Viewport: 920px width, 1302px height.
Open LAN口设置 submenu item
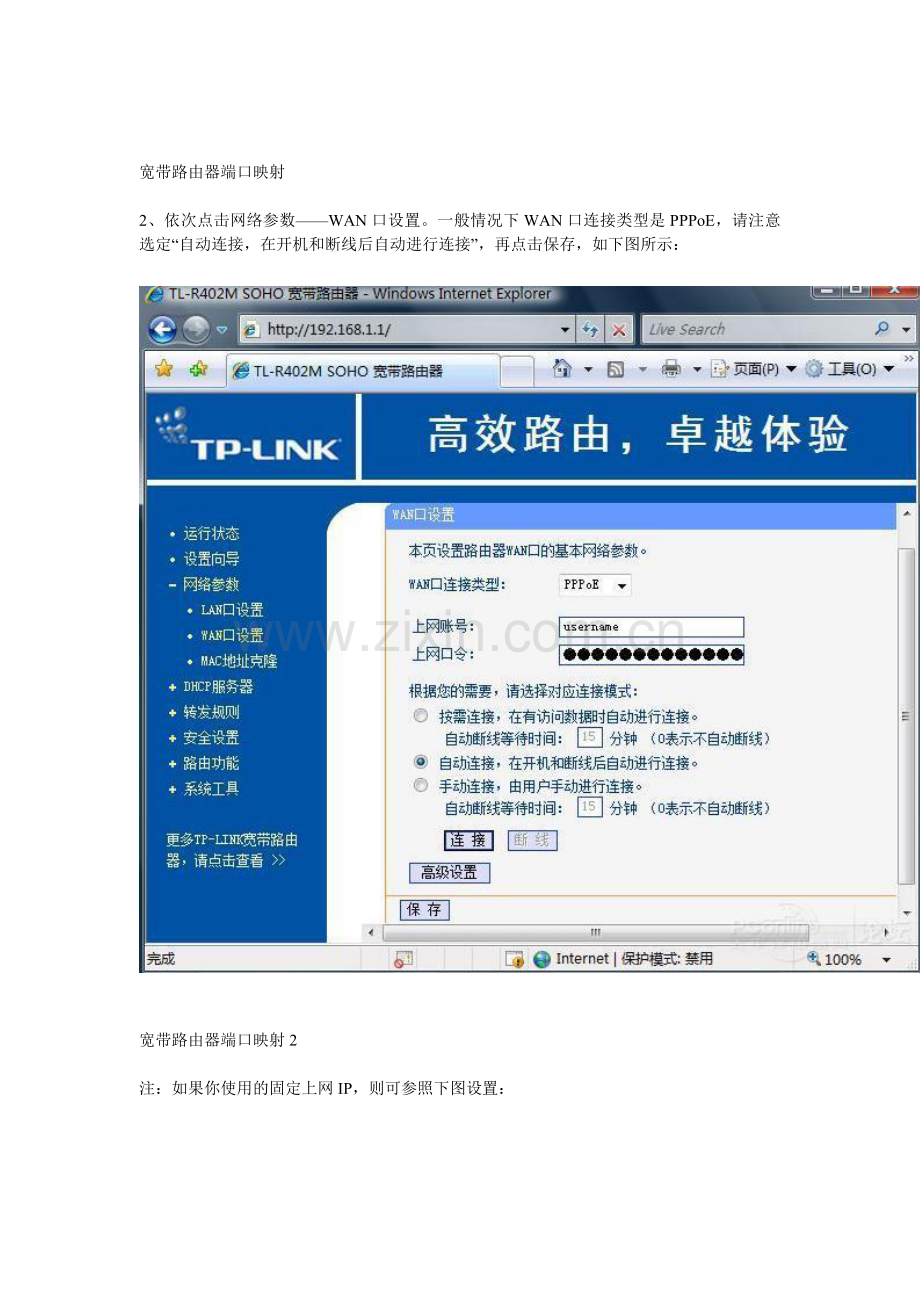click(231, 610)
